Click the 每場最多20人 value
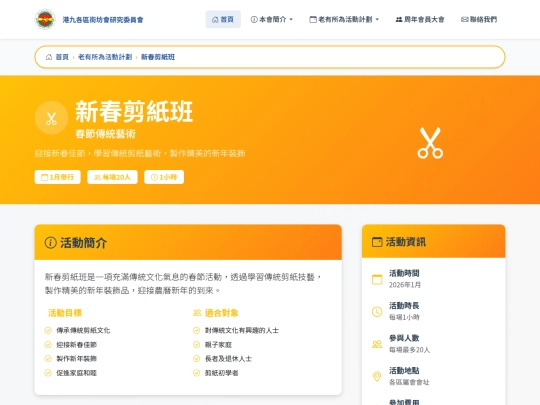The width and height of the screenshot is (540, 405). tap(409, 350)
